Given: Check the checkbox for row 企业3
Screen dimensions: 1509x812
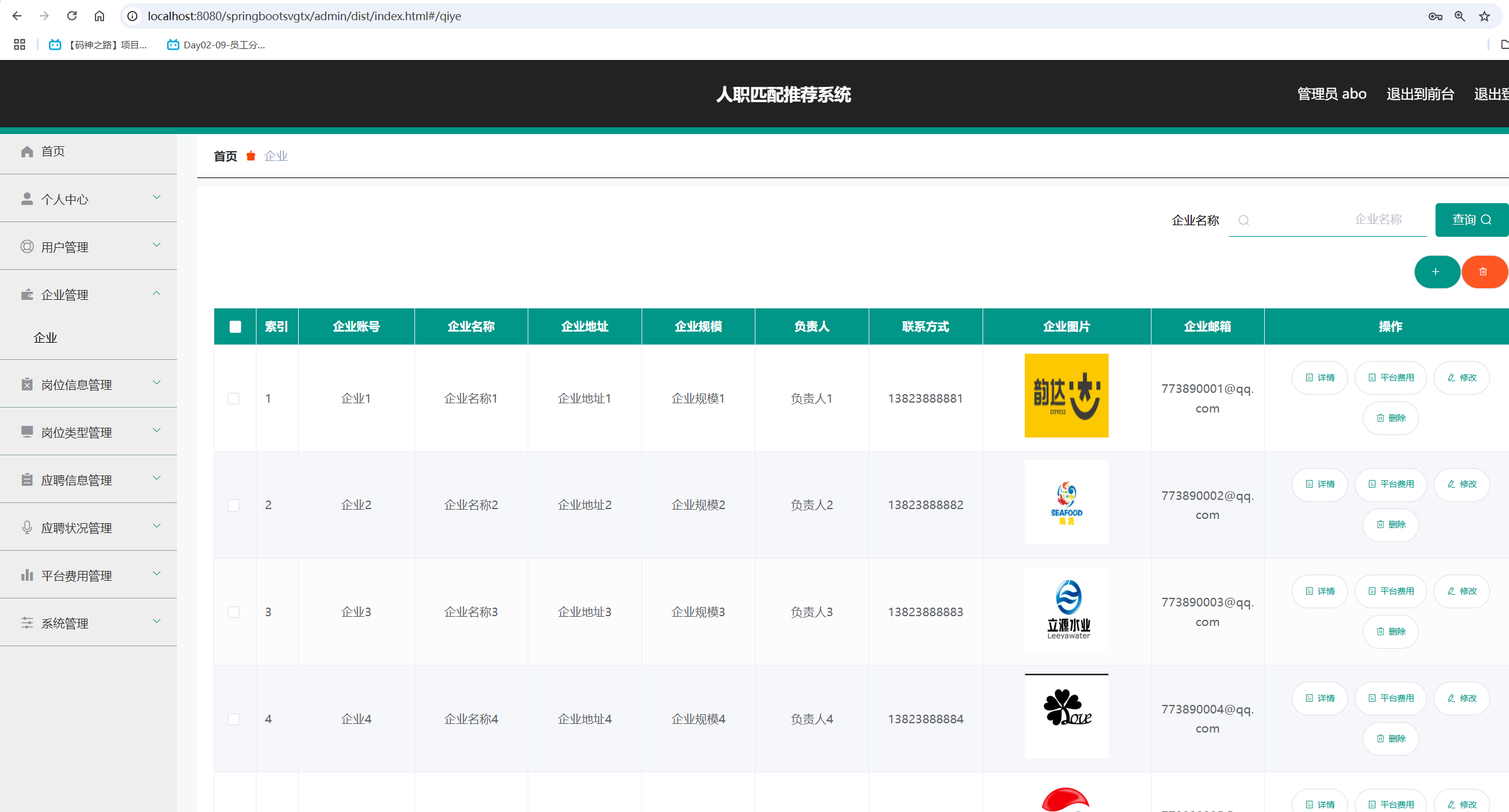Looking at the screenshot, I should click(233, 613).
